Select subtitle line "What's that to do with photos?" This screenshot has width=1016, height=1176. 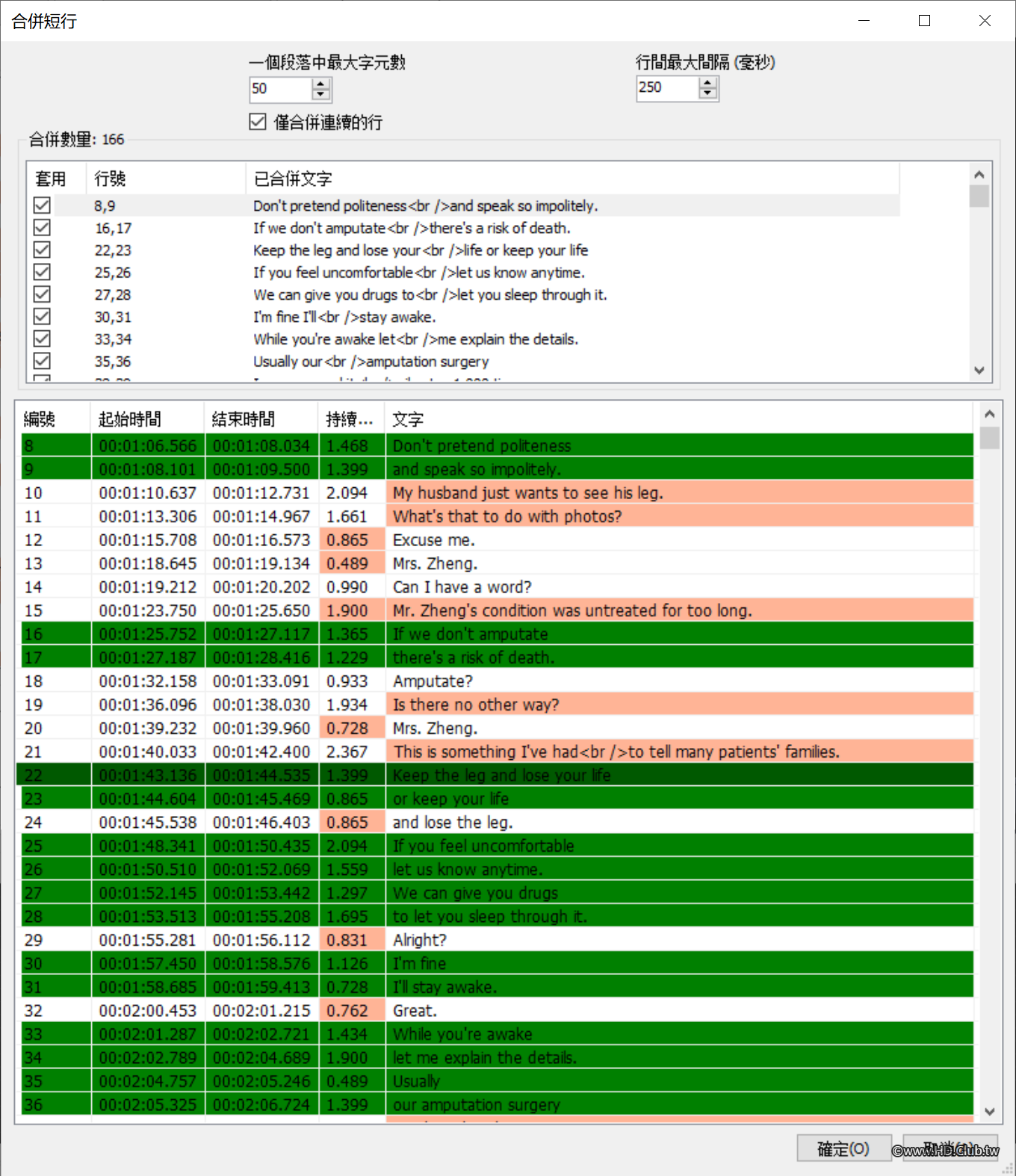pos(495,516)
